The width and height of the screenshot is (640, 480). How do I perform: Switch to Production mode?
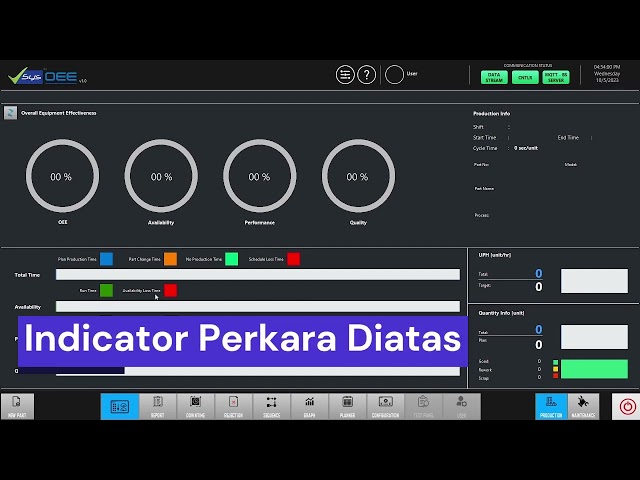(x=551, y=406)
